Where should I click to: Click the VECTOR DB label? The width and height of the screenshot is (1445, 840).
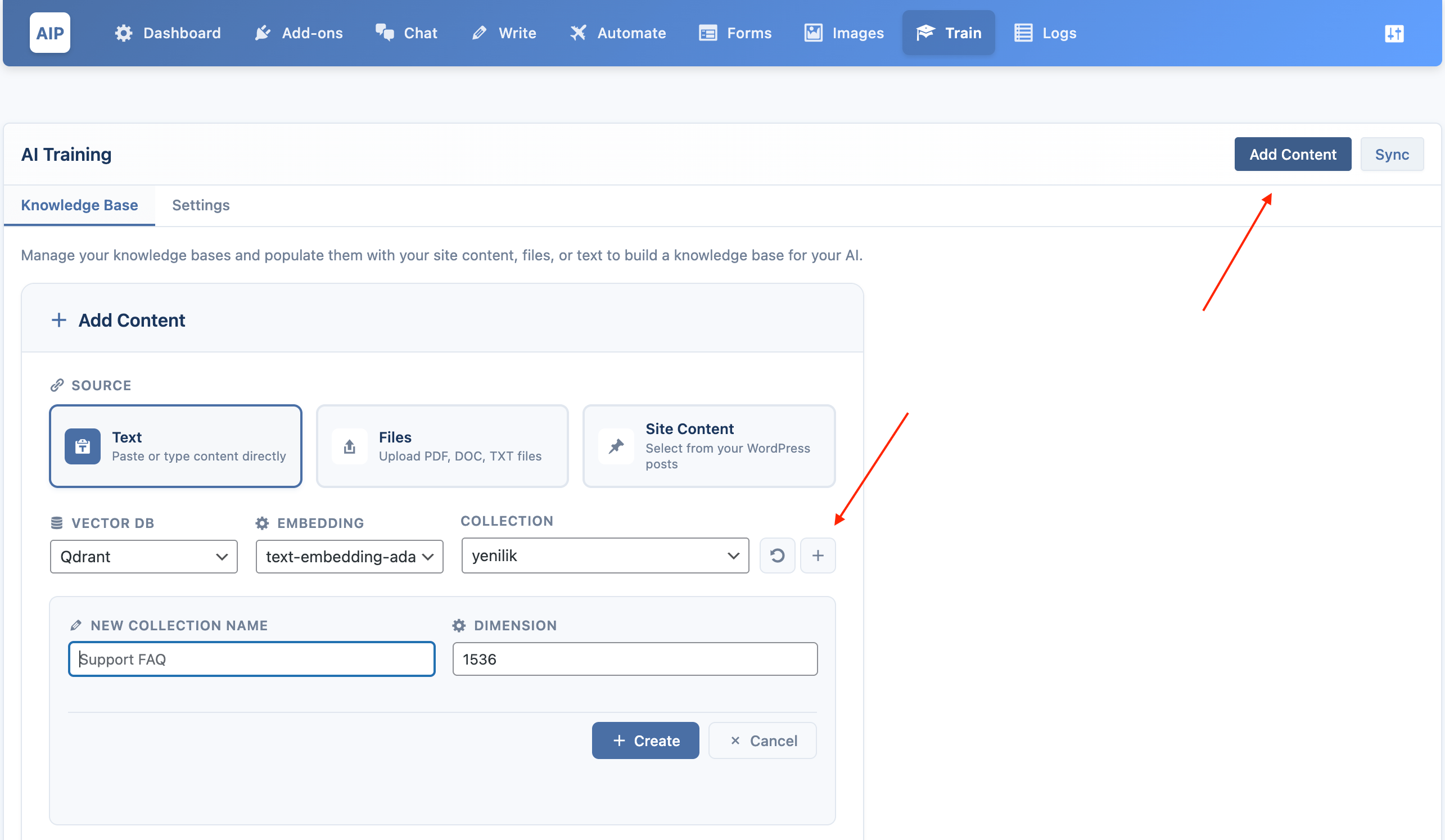[x=112, y=523]
